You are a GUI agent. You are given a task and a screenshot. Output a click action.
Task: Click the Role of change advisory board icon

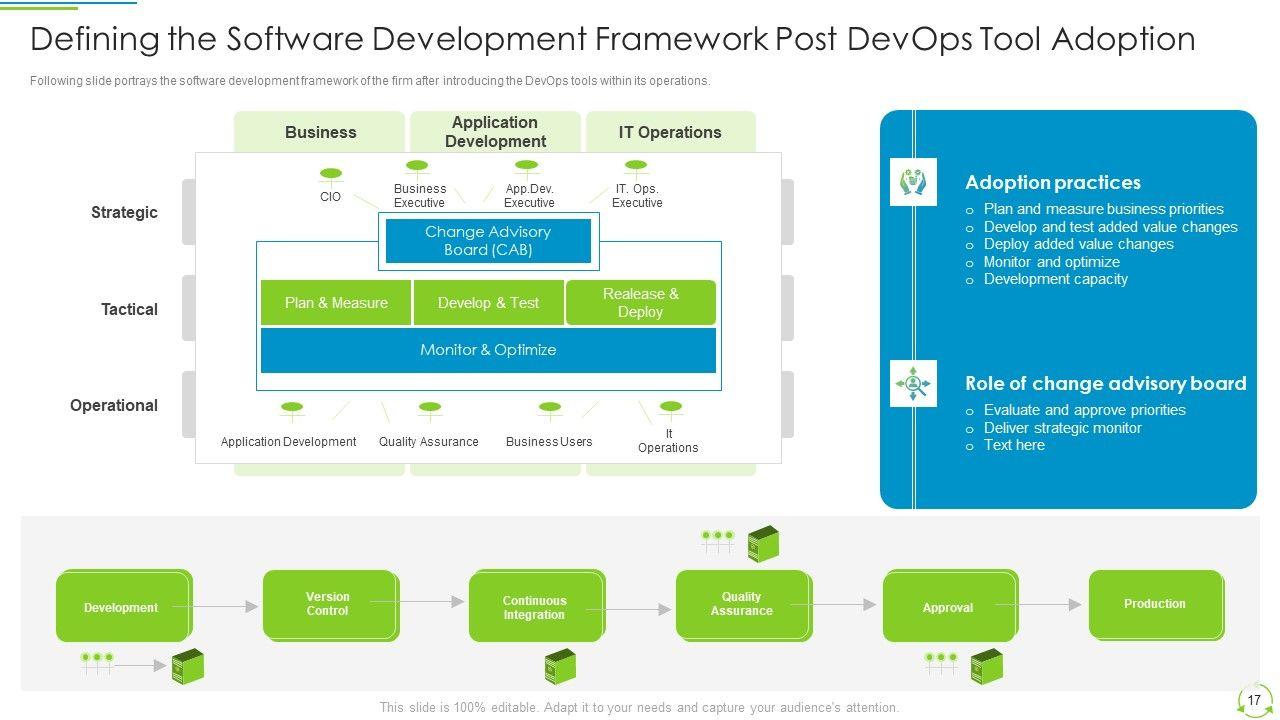tap(912, 384)
